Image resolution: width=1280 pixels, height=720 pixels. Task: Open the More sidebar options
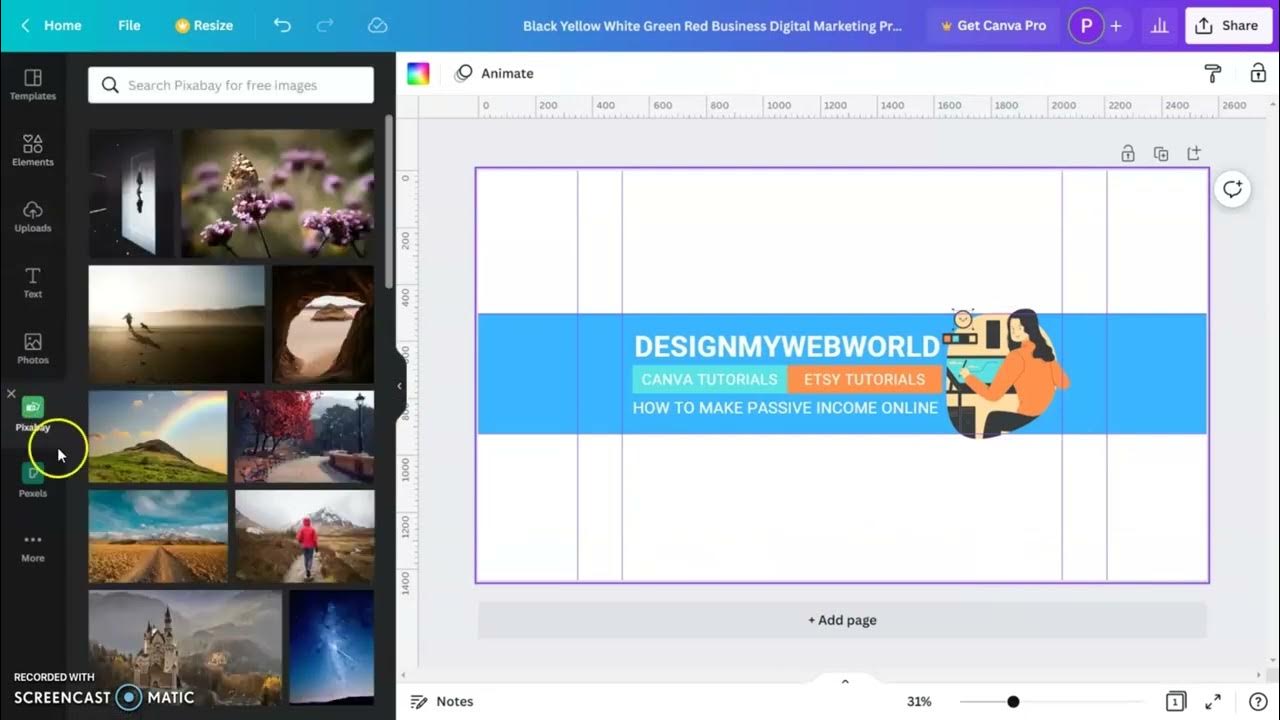[x=33, y=546]
